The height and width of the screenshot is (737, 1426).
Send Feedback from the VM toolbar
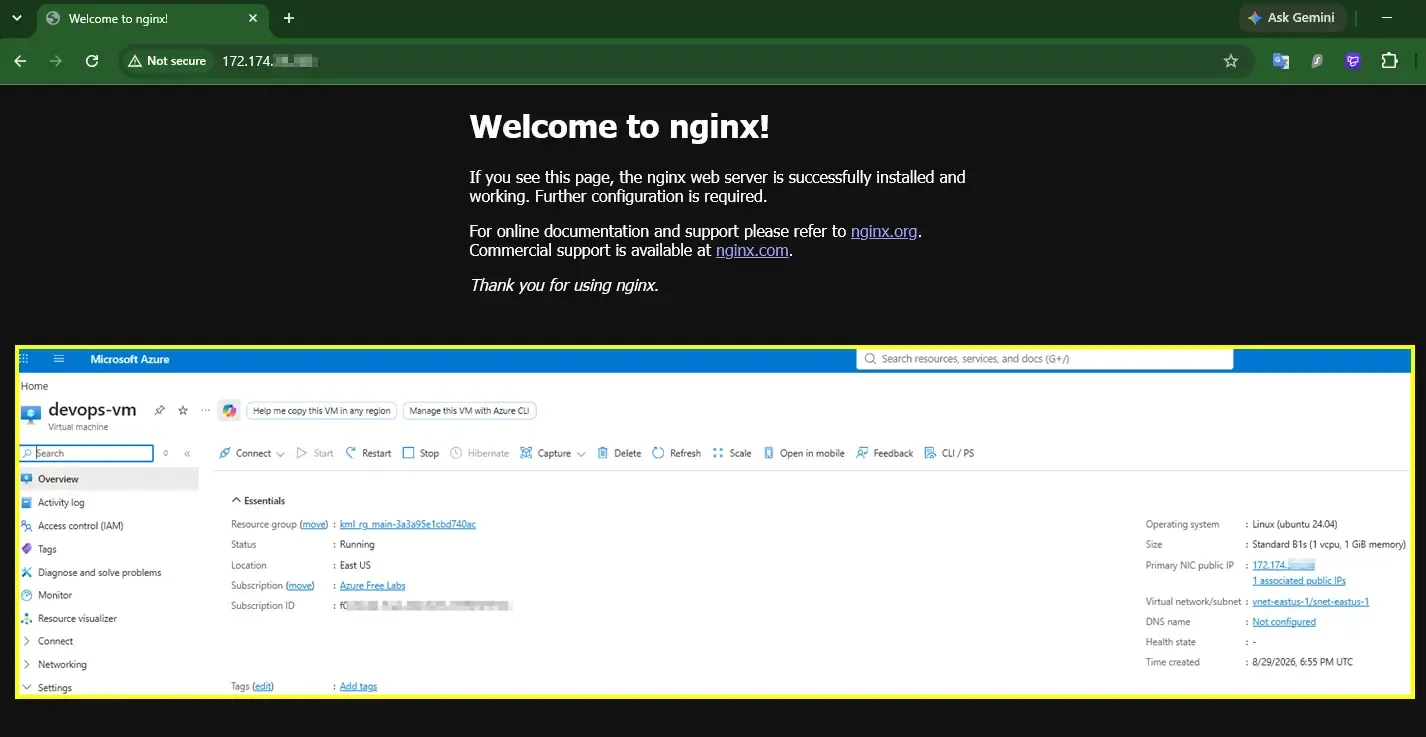click(885, 453)
